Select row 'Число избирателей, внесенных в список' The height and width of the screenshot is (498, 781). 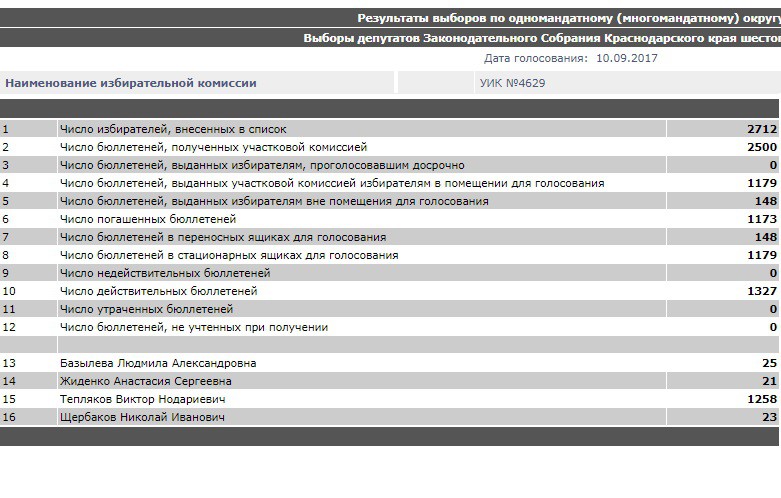173,129
